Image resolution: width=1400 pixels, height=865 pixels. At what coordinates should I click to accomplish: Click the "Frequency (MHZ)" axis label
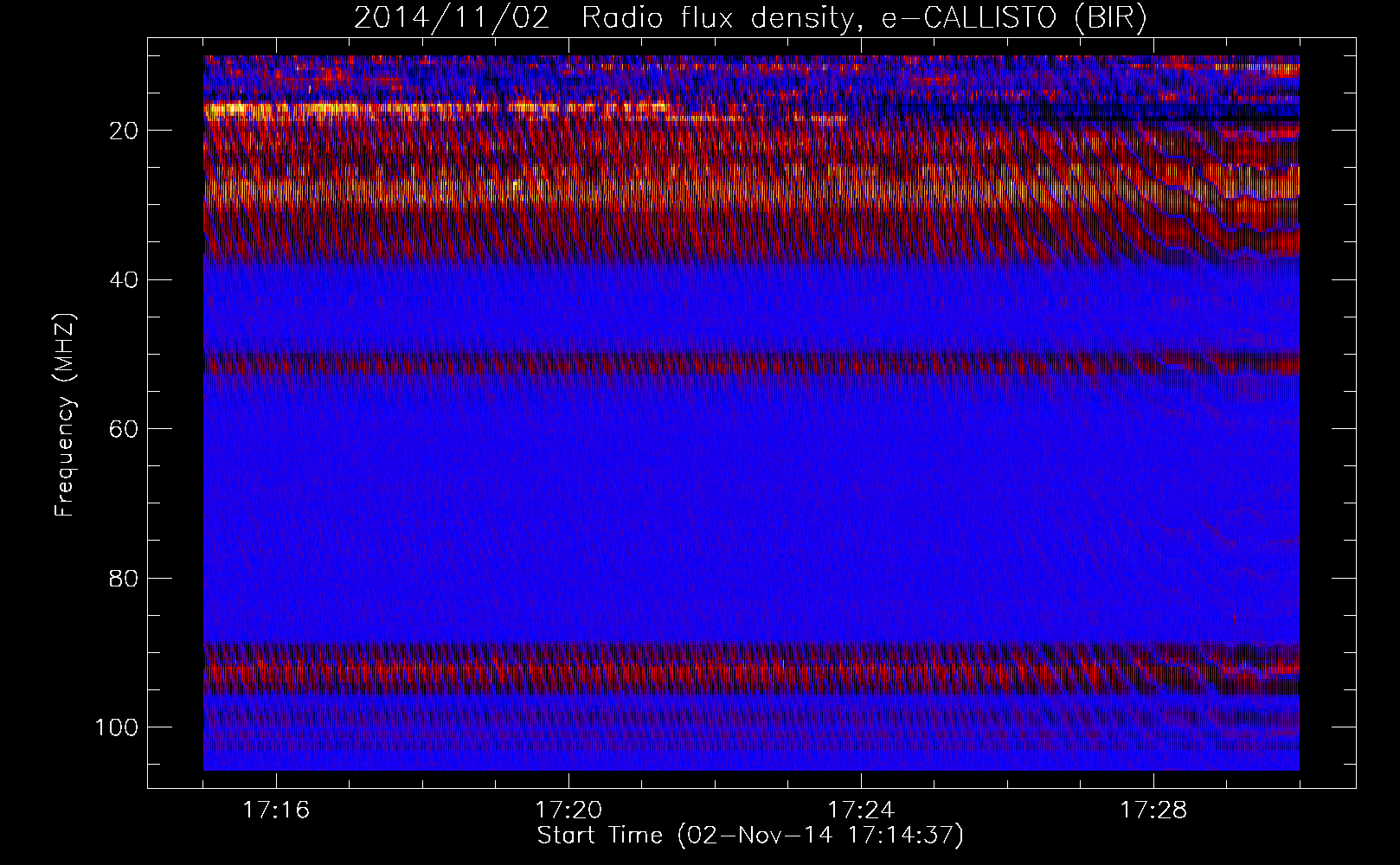click(65, 416)
